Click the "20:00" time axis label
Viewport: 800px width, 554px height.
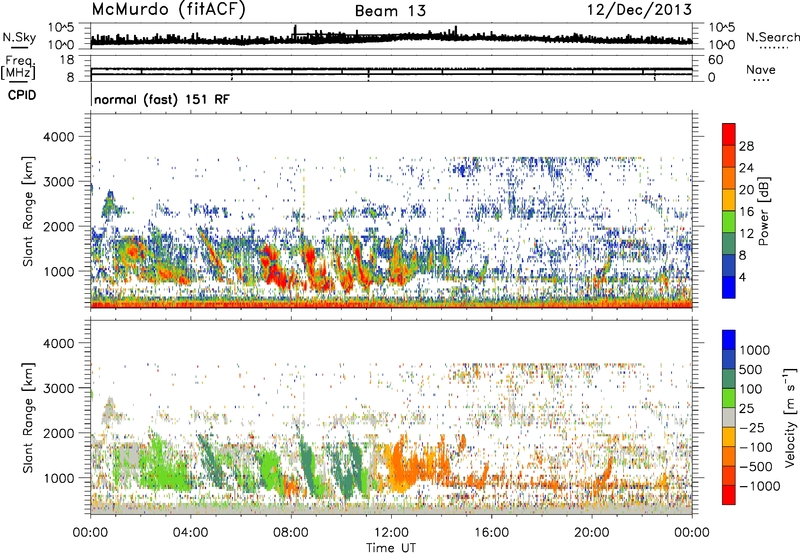coord(592,533)
